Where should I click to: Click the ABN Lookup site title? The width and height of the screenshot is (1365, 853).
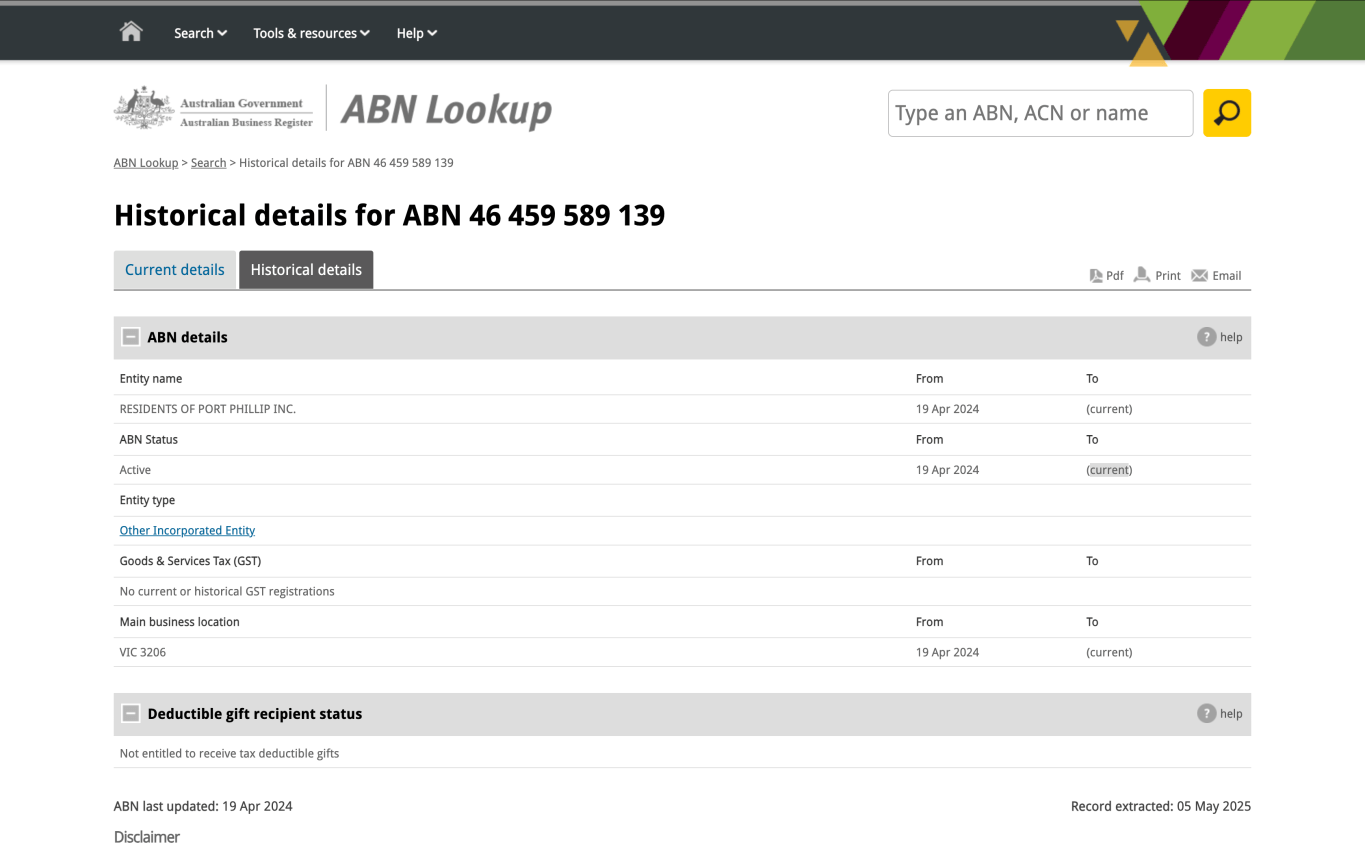(446, 110)
